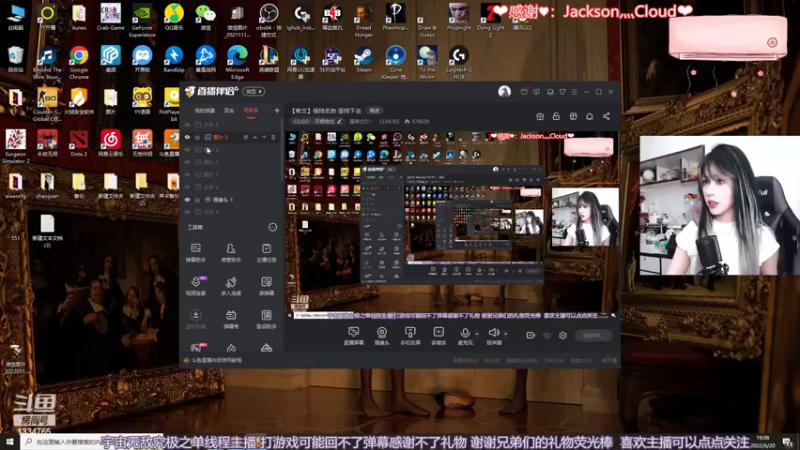Switch to the second scene tab
This screenshot has width=800, height=450.
pos(229,111)
